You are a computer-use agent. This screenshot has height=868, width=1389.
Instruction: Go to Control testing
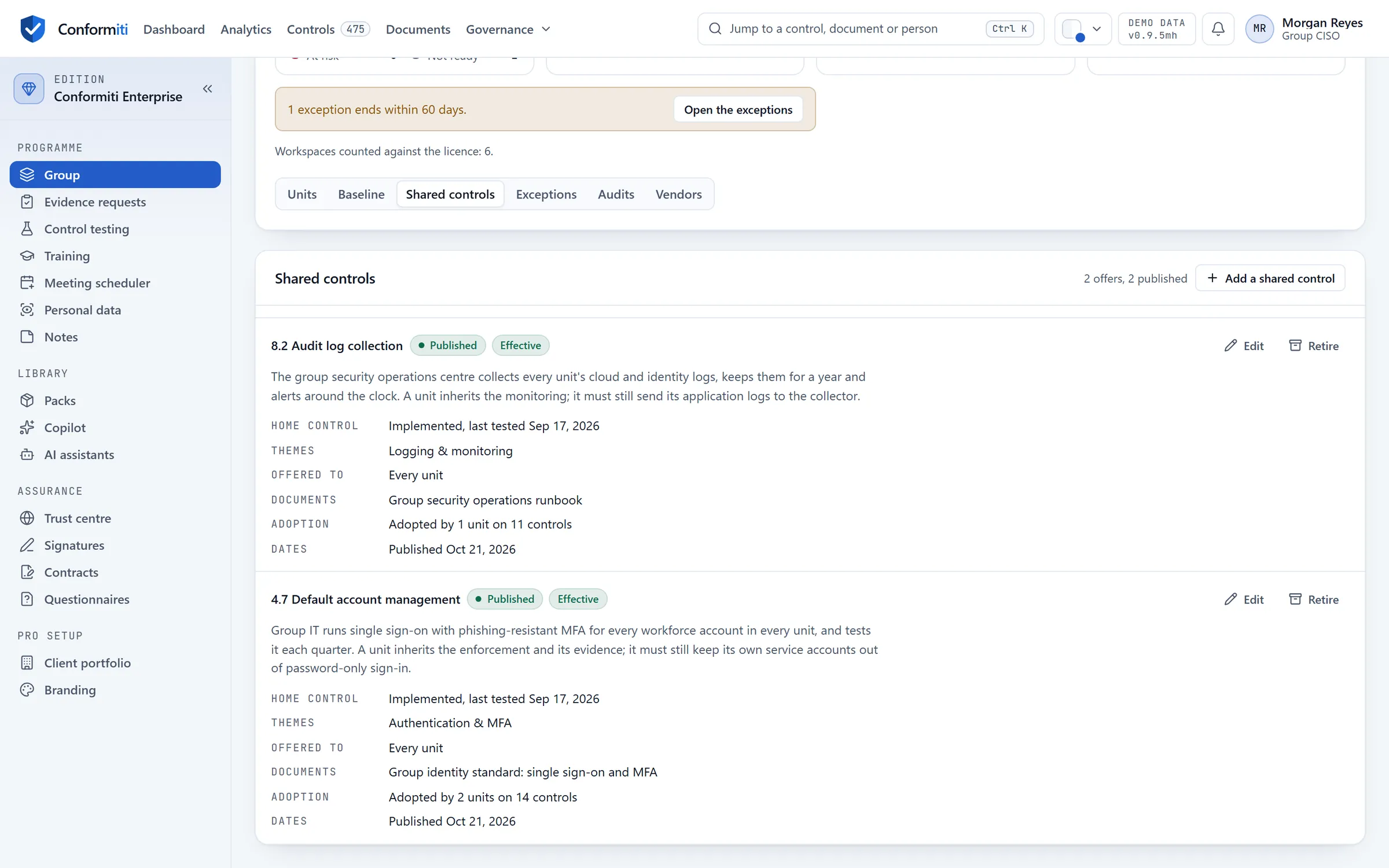[115, 229]
